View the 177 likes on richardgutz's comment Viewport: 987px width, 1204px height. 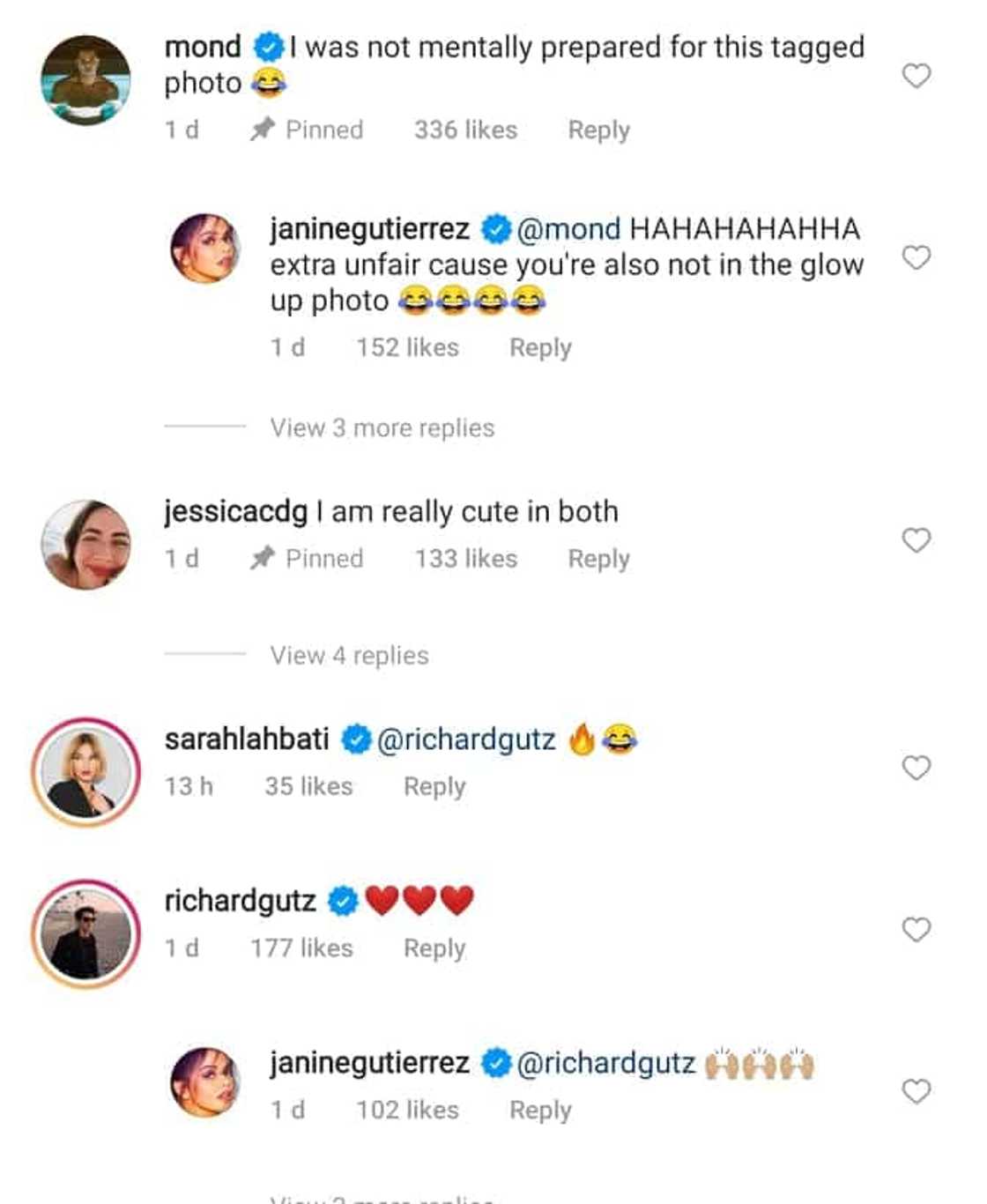pos(301,948)
